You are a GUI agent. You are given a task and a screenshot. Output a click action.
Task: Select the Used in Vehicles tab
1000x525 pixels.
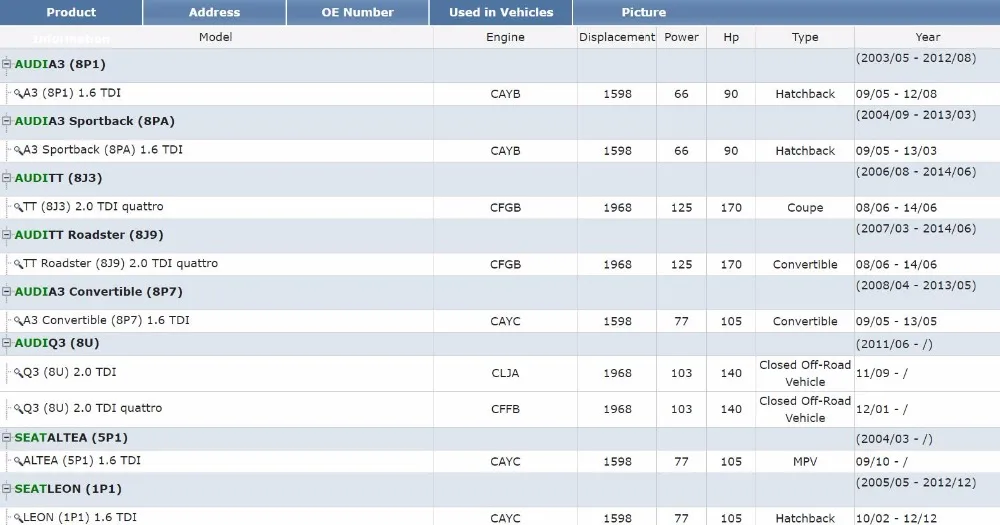[x=501, y=12]
